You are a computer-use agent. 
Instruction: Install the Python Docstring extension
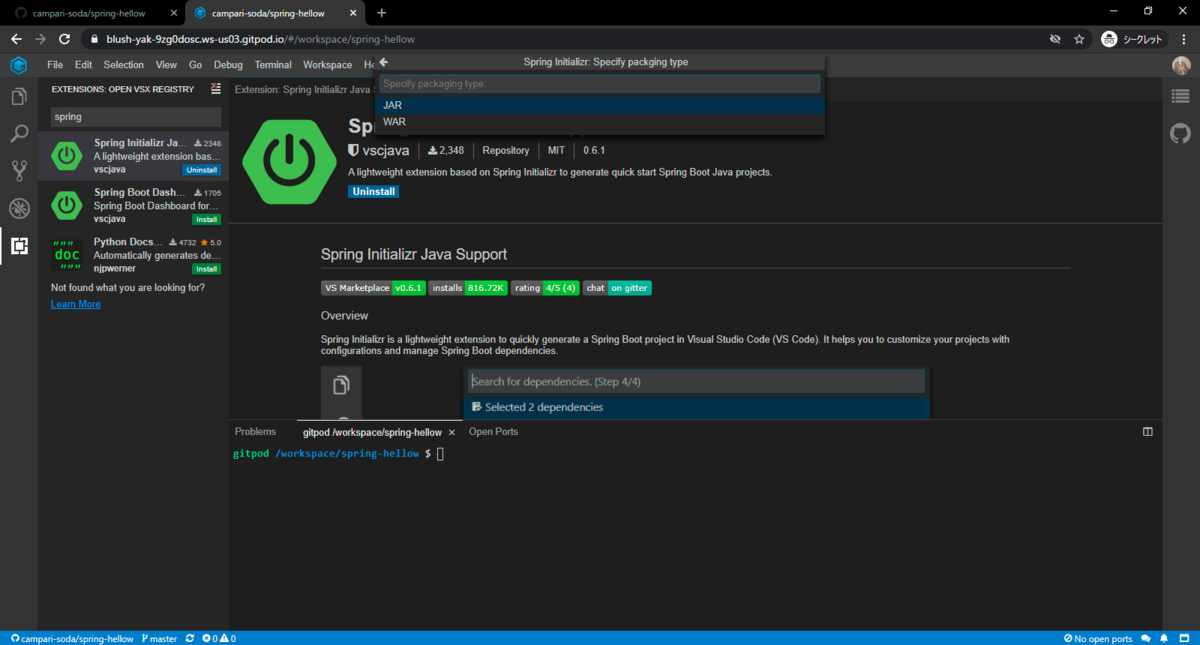[207, 269]
